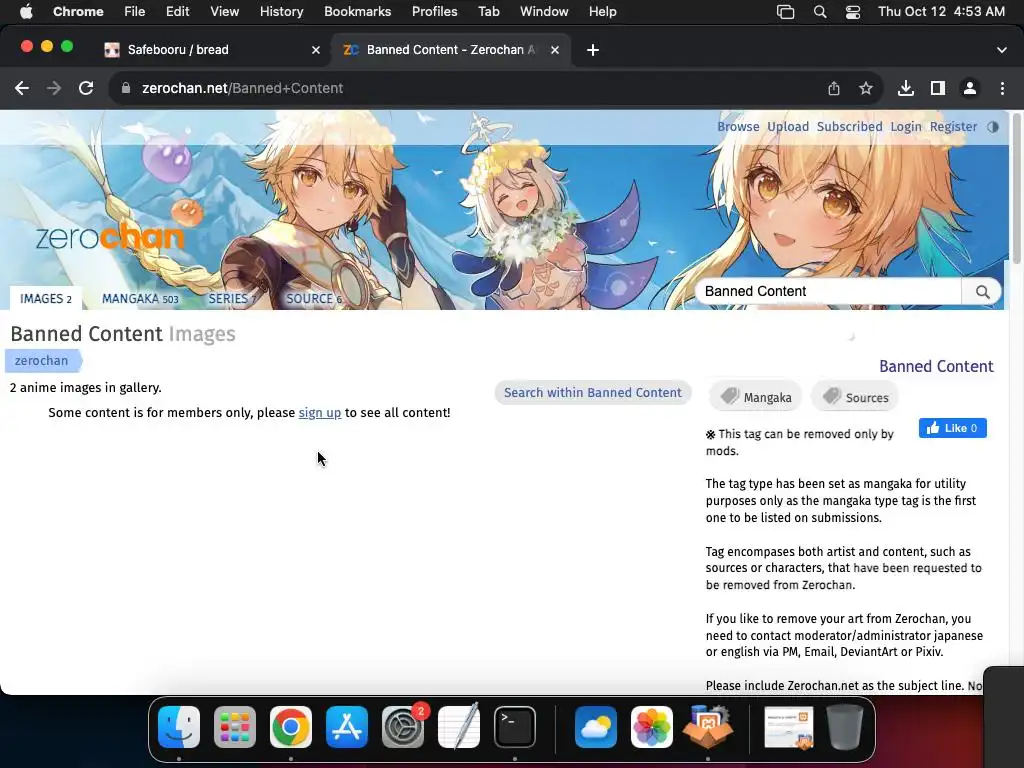1024x768 pixels.
Task: Click the Subscribed link
Action: point(849,127)
